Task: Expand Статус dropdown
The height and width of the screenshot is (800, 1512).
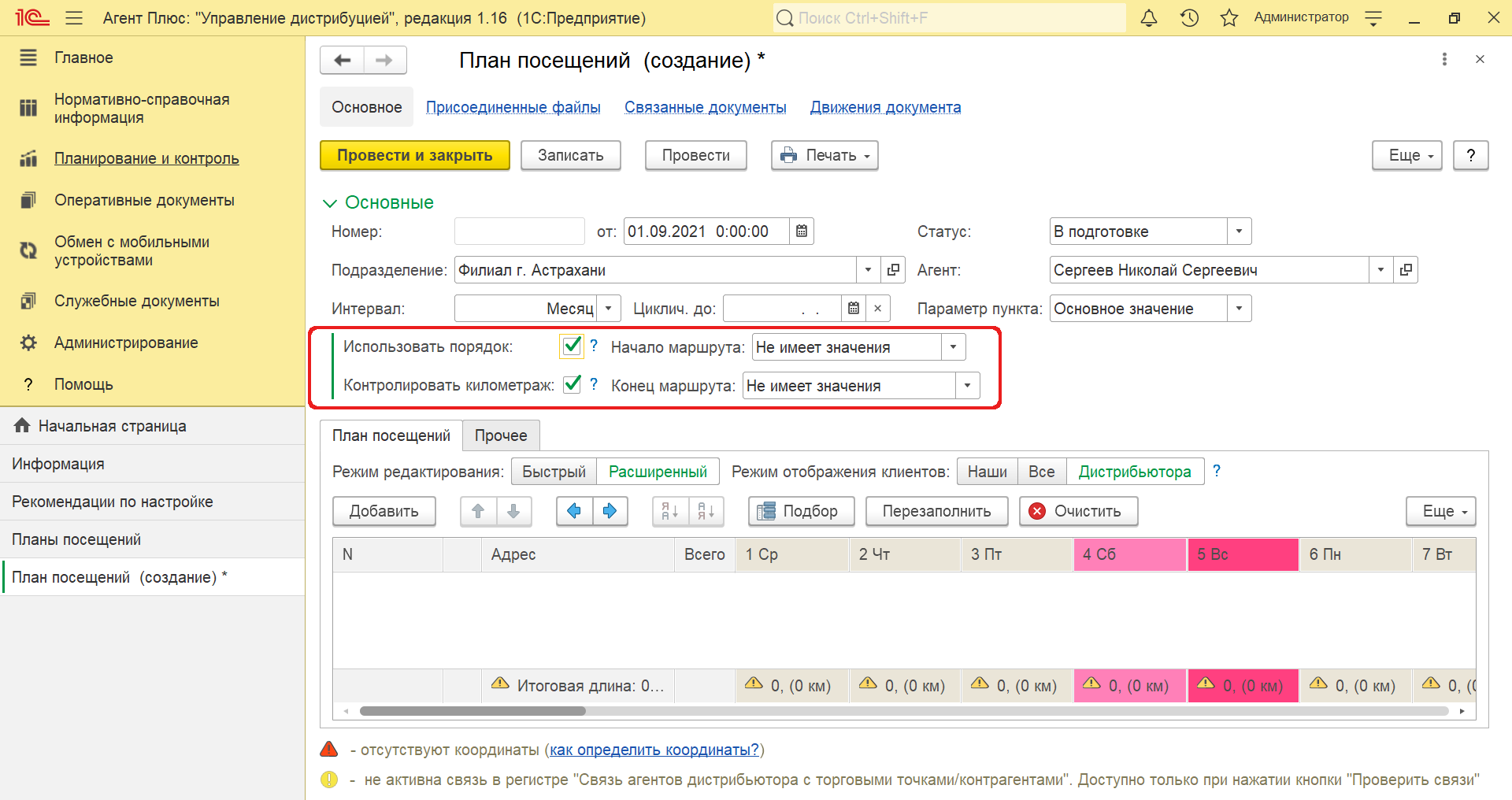Action: (1239, 231)
